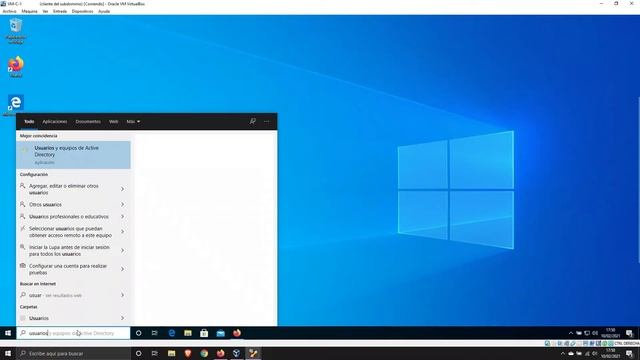Click the volume icon in host tray

(x=595, y=353)
